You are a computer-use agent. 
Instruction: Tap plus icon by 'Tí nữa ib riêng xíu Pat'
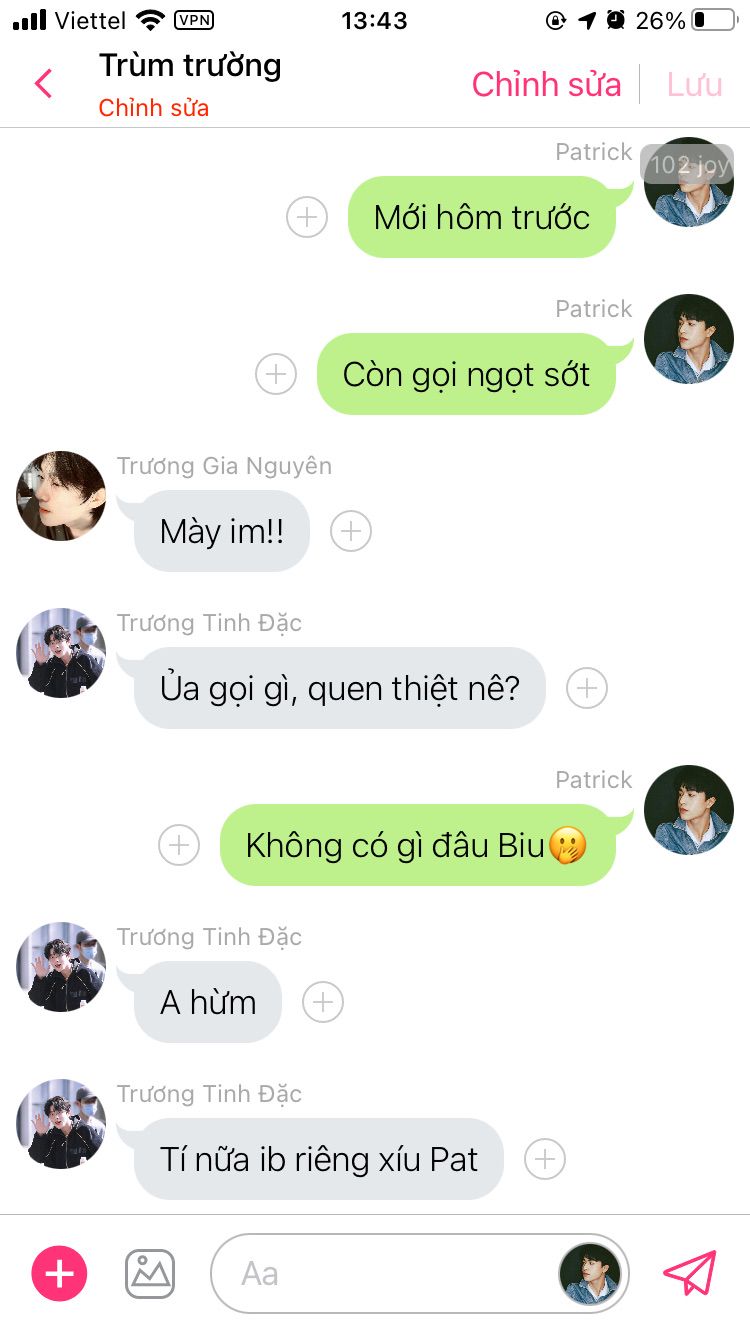pos(545,1159)
